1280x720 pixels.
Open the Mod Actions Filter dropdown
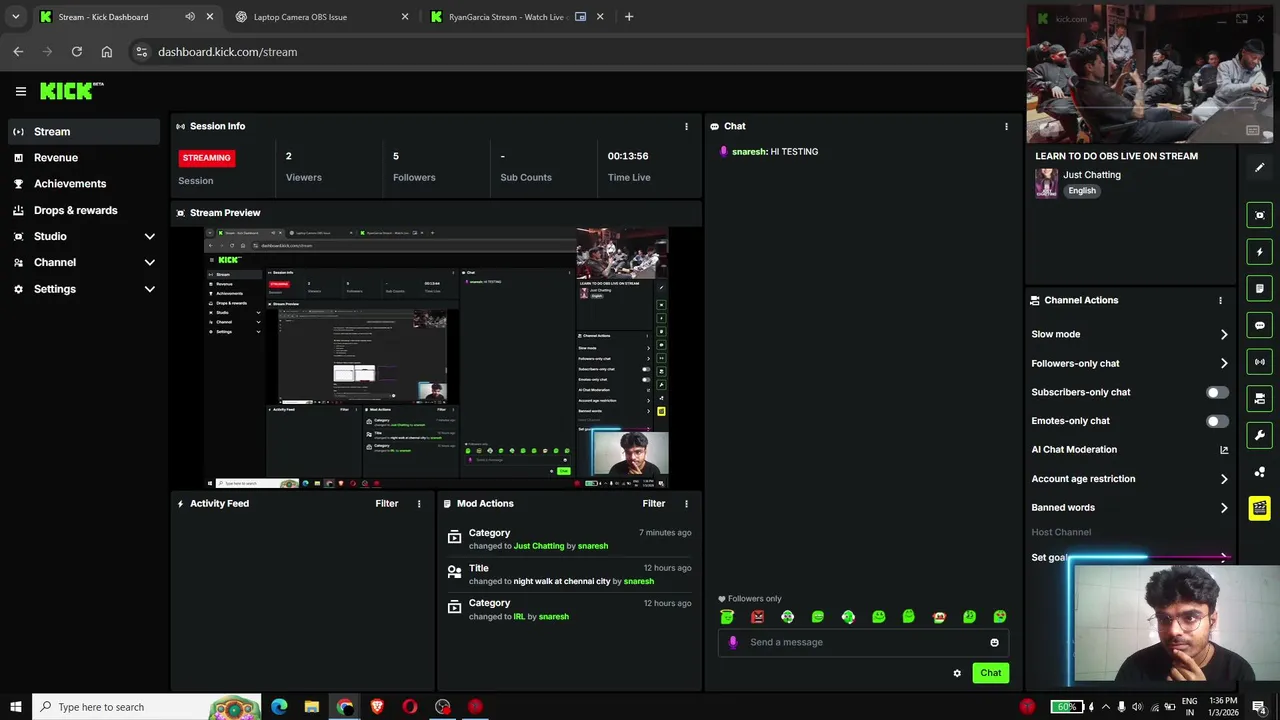click(x=653, y=504)
